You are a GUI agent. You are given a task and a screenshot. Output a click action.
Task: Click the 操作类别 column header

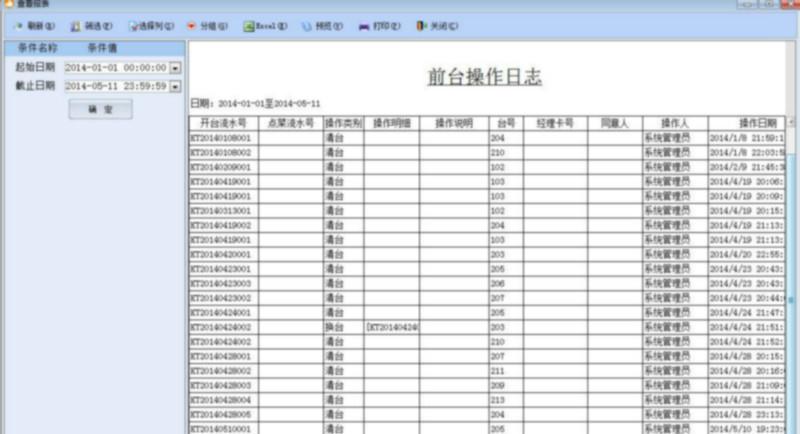(343, 123)
